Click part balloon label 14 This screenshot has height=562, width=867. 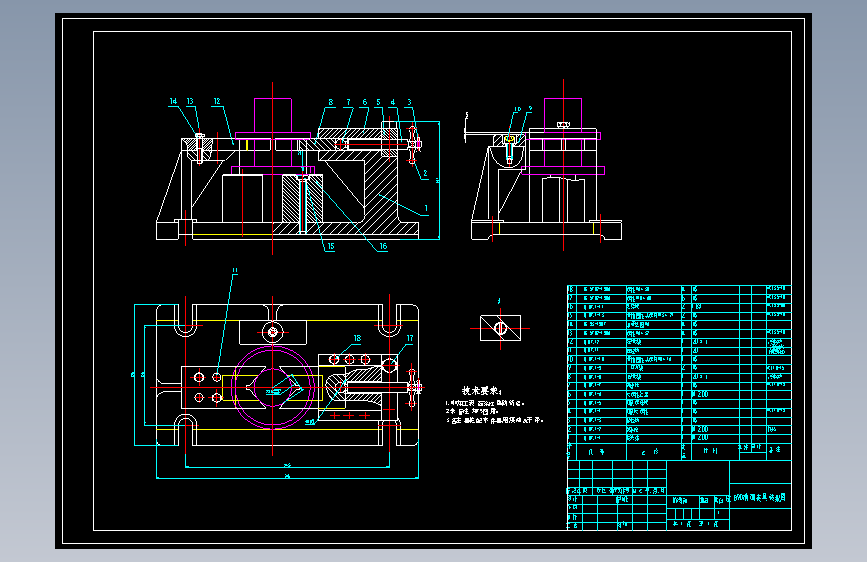coord(173,101)
